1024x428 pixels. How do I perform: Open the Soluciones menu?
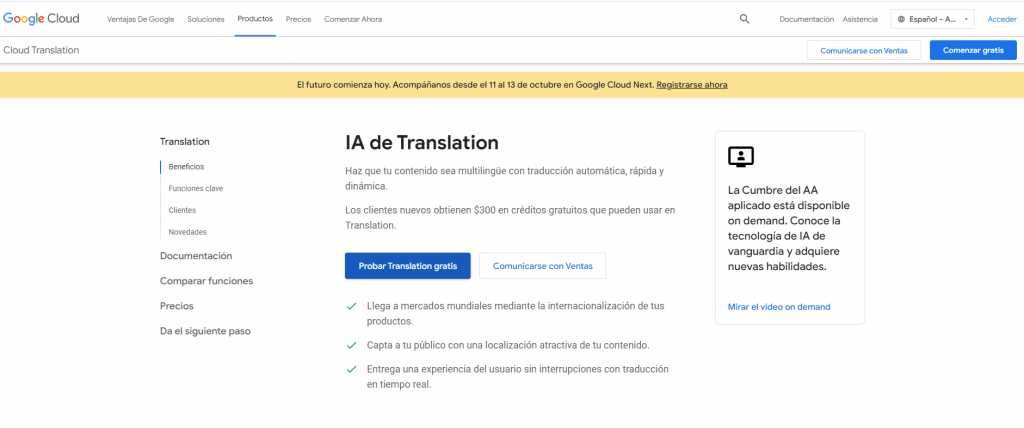(205, 19)
